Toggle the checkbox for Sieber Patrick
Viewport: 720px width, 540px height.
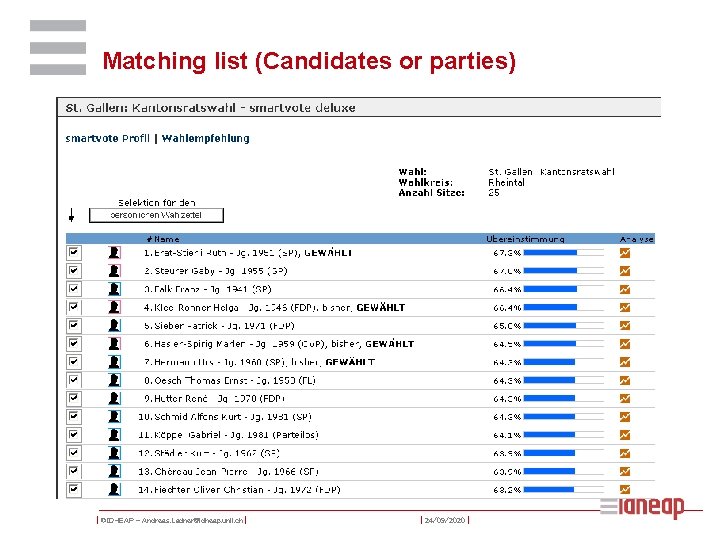[x=73, y=326]
